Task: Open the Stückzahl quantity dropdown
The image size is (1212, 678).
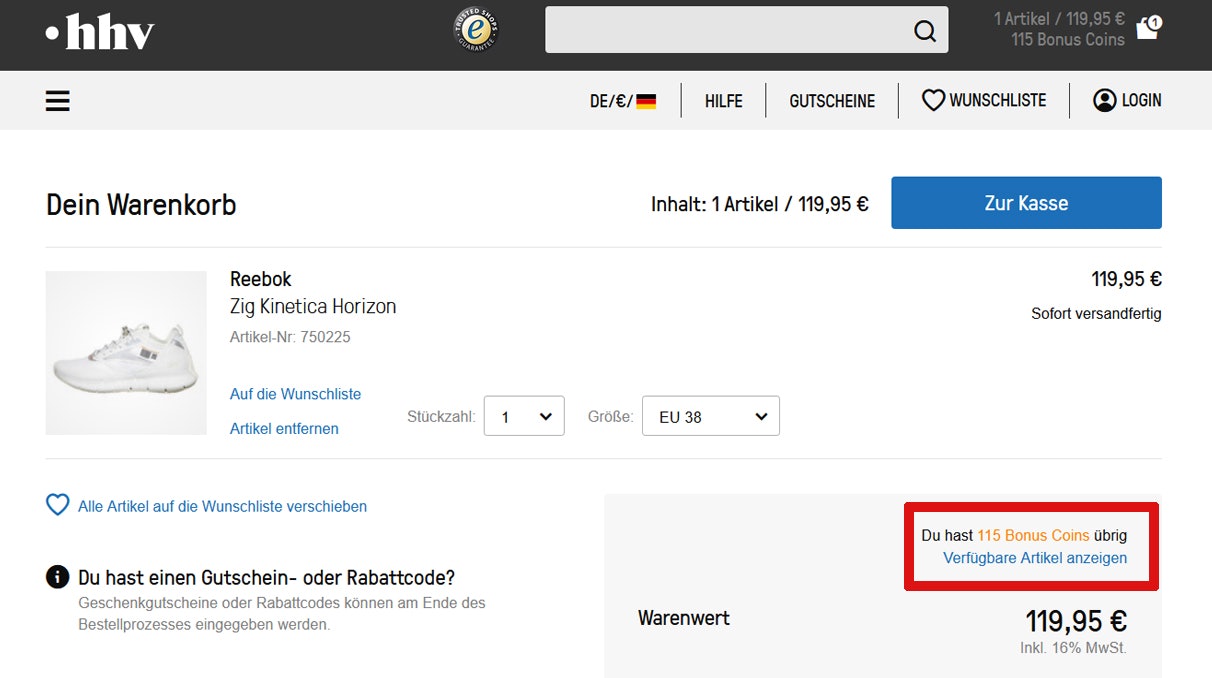Action: click(x=524, y=416)
